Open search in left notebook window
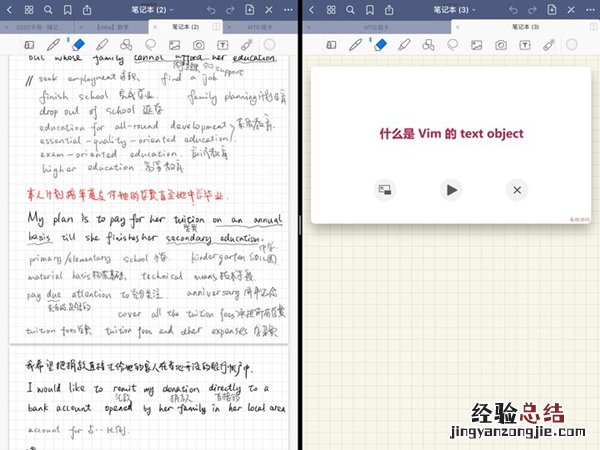 click(48, 10)
